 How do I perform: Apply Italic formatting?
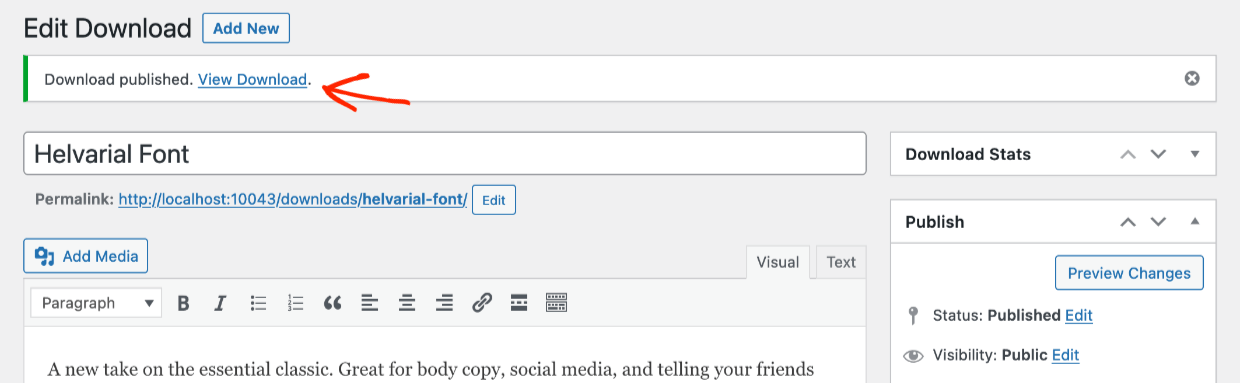220,303
